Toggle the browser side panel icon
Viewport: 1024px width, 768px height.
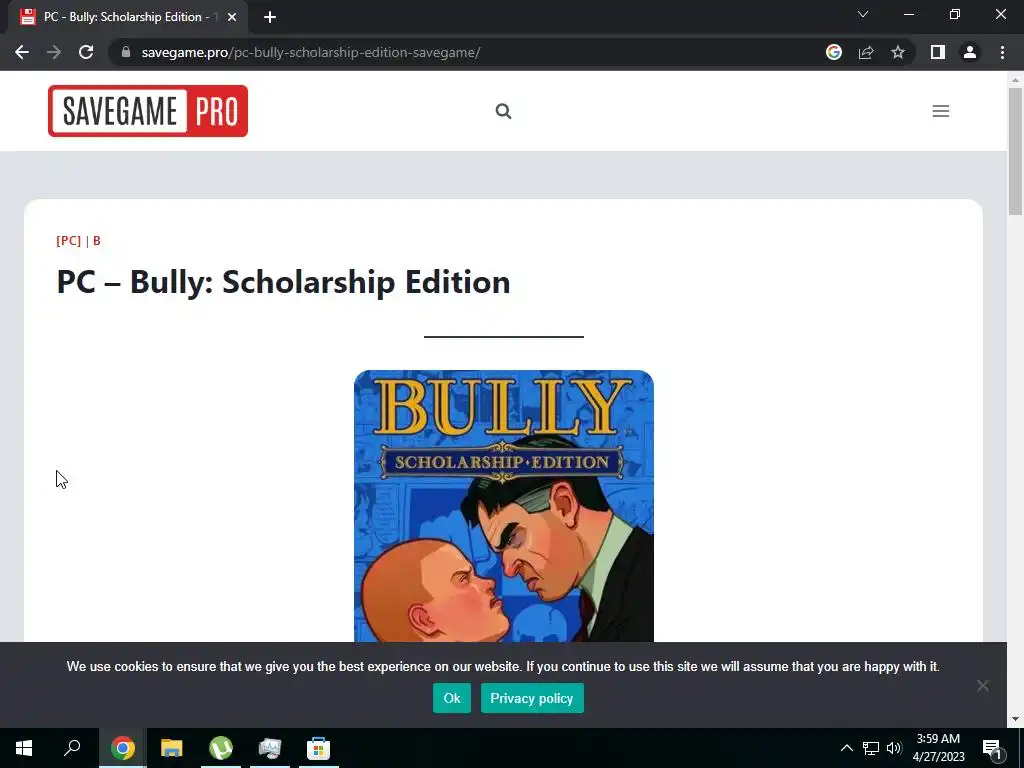point(938,52)
